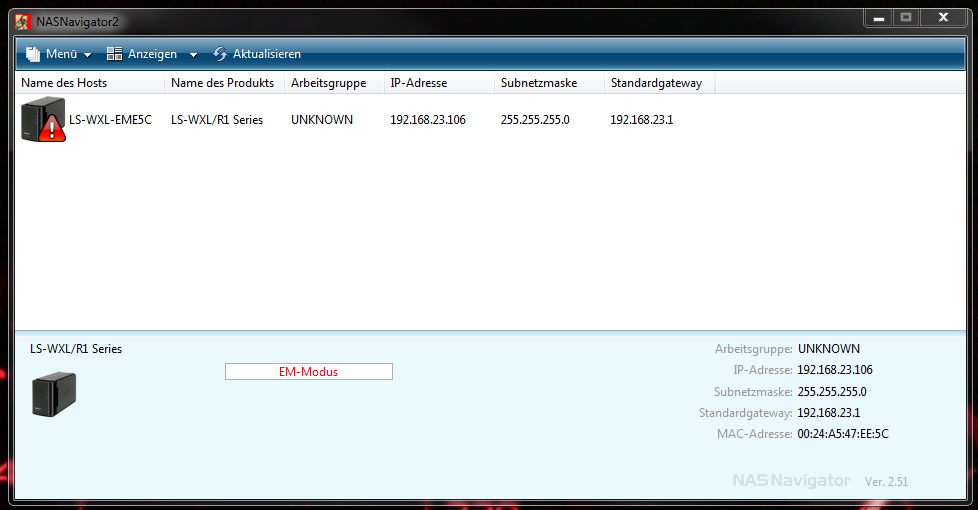Sort by the IP-Adresse column header
This screenshot has width=978, height=510.
pos(439,83)
